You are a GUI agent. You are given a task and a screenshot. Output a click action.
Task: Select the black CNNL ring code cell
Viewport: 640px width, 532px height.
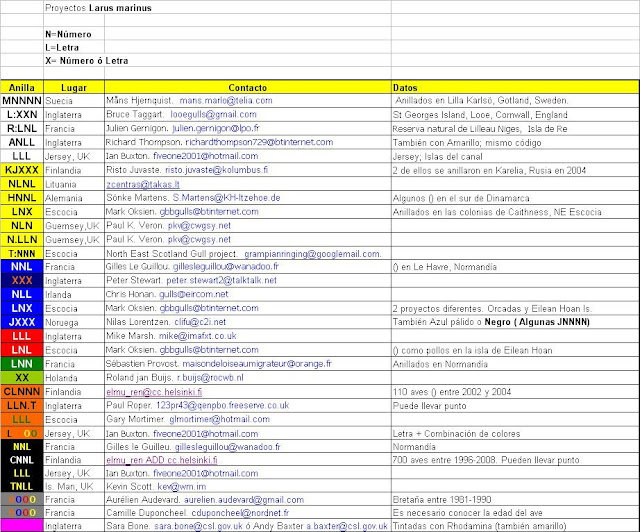(22, 460)
